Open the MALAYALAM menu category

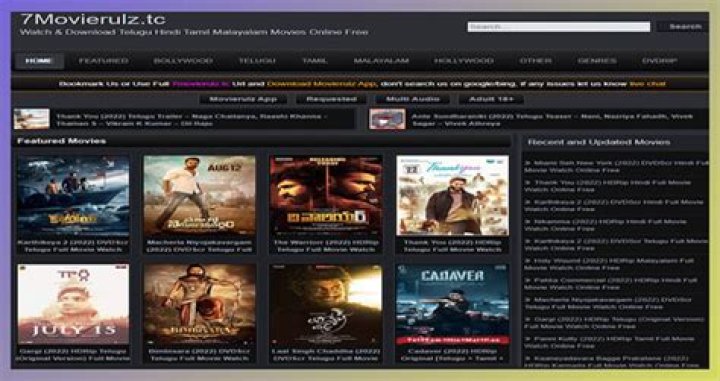tap(381, 61)
